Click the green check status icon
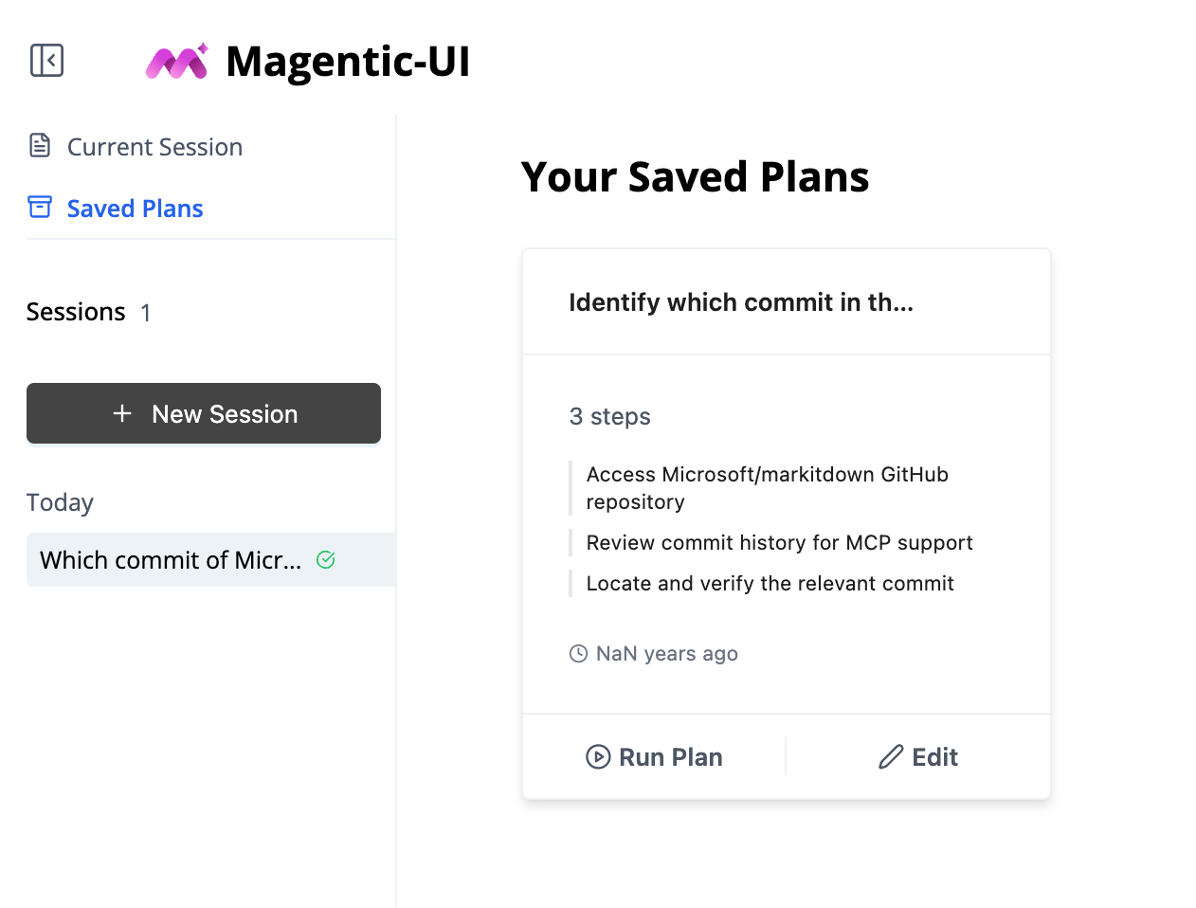The width and height of the screenshot is (1196, 908). 325,560
